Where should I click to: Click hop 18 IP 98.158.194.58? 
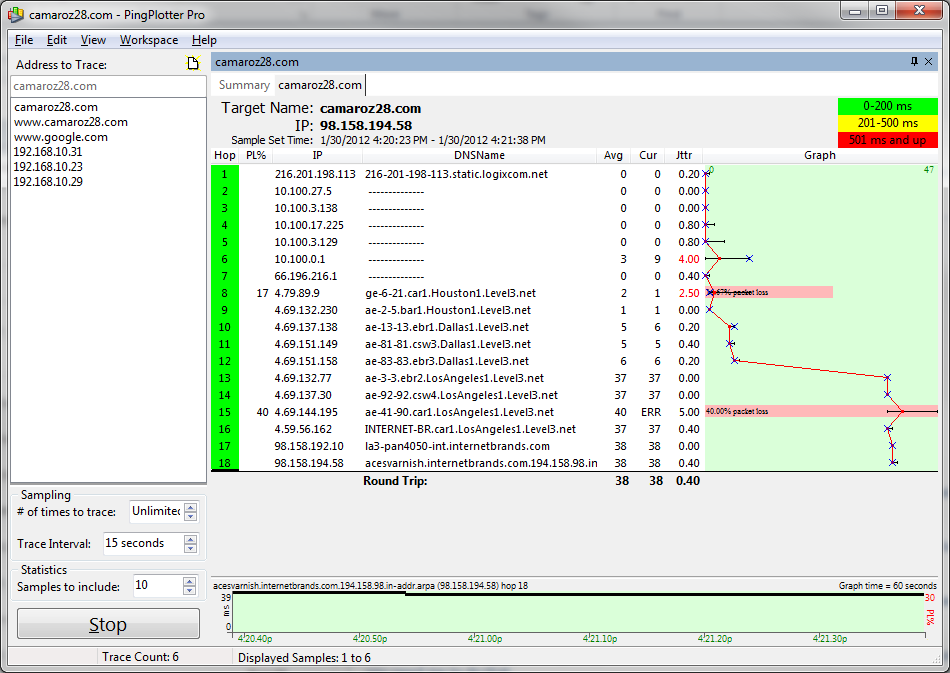pyautogui.click(x=308, y=463)
